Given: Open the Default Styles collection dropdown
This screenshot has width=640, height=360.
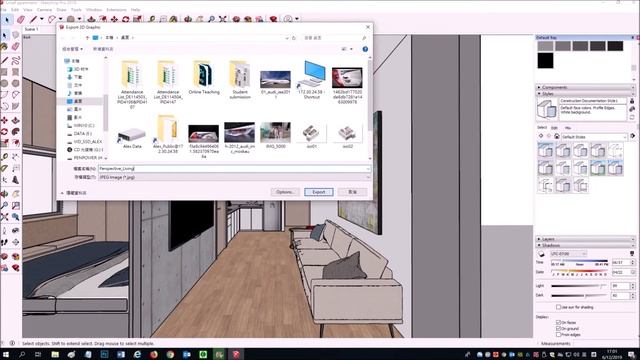Looking at the screenshot, I should (594, 137).
